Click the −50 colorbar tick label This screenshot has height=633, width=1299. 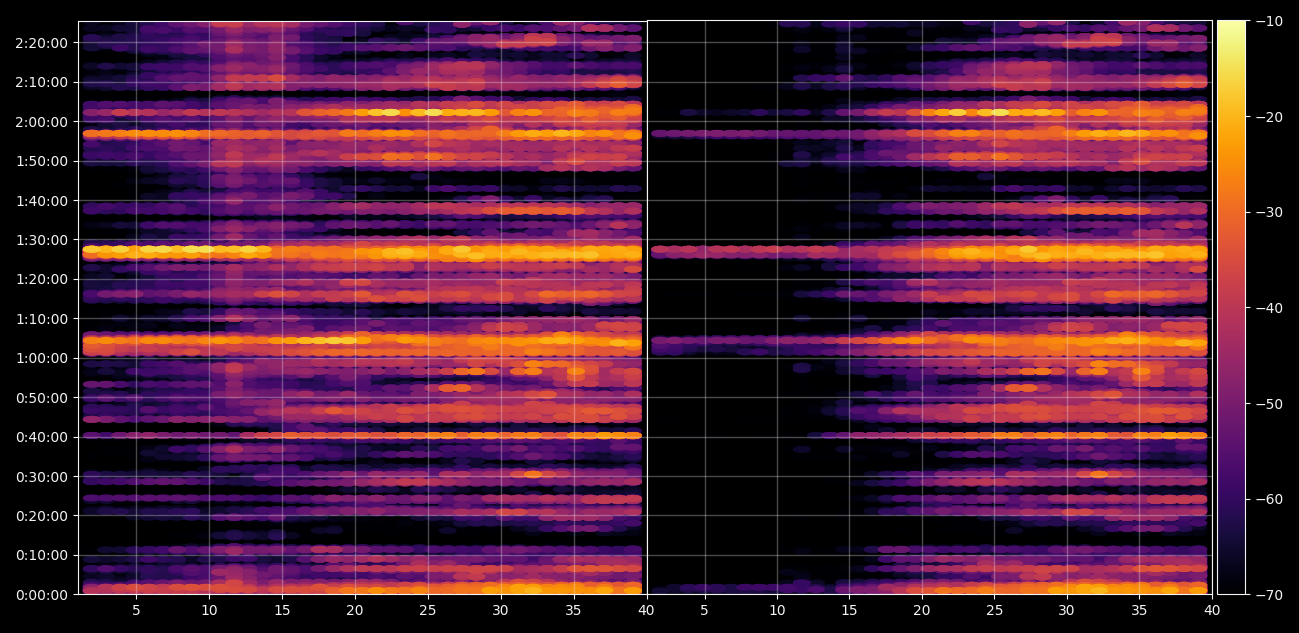tap(1269, 404)
